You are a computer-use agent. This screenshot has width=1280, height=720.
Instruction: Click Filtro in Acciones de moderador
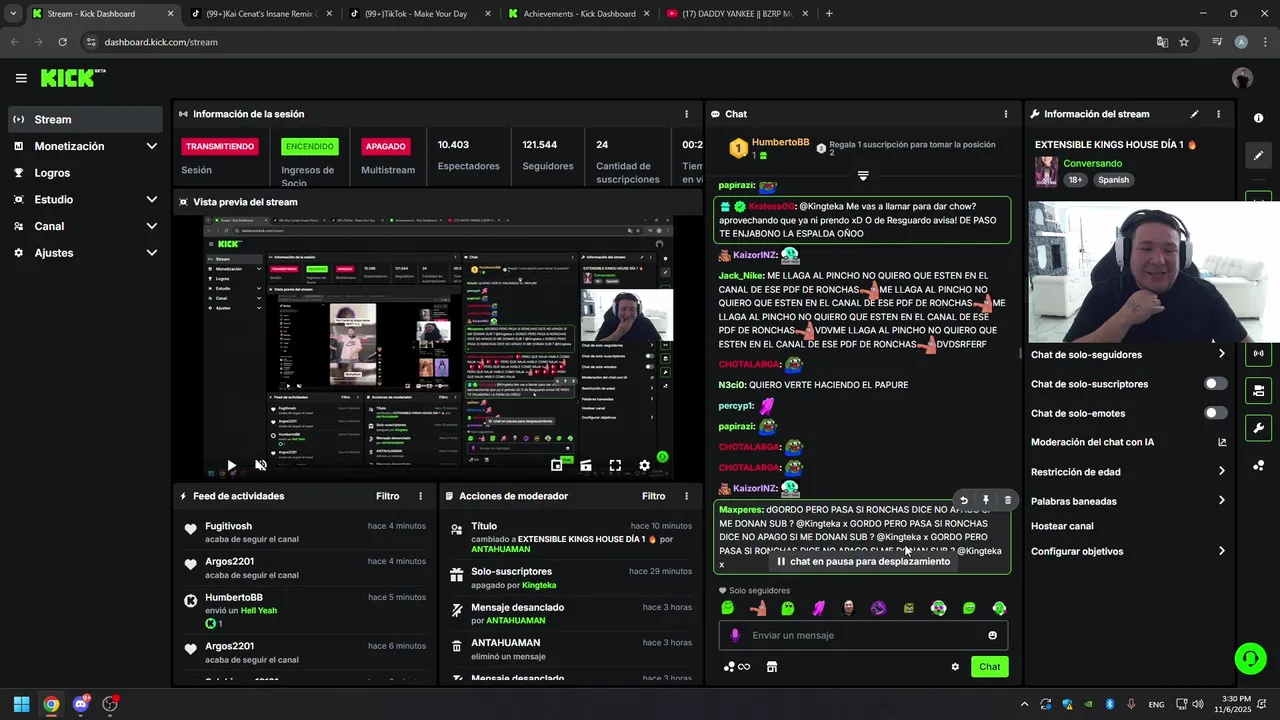point(653,496)
